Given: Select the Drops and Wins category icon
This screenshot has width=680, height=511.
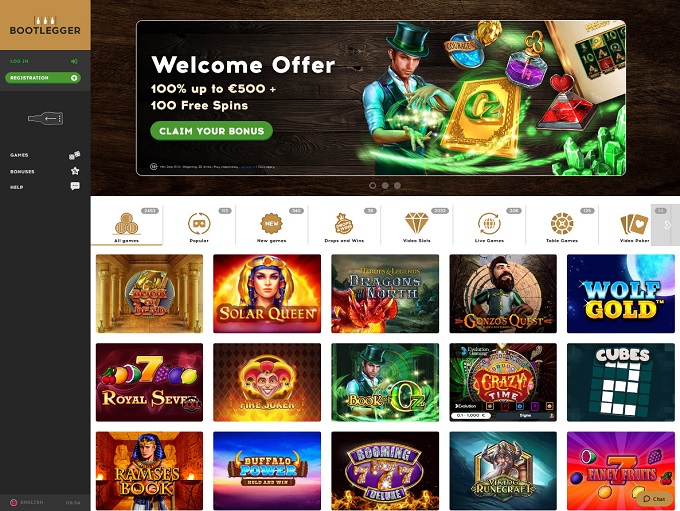Looking at the screenshot, I should click(344, 224).
